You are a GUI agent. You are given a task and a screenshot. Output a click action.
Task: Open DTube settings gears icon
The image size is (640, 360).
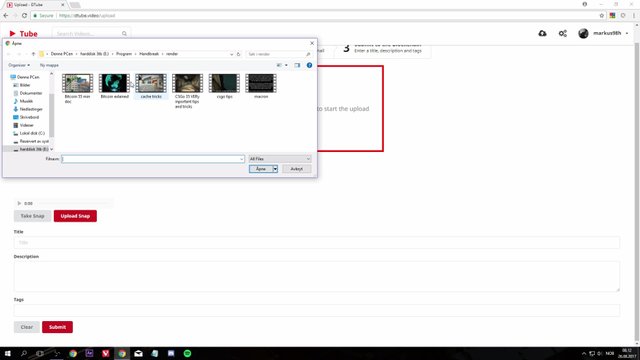(x=563, y=33)
